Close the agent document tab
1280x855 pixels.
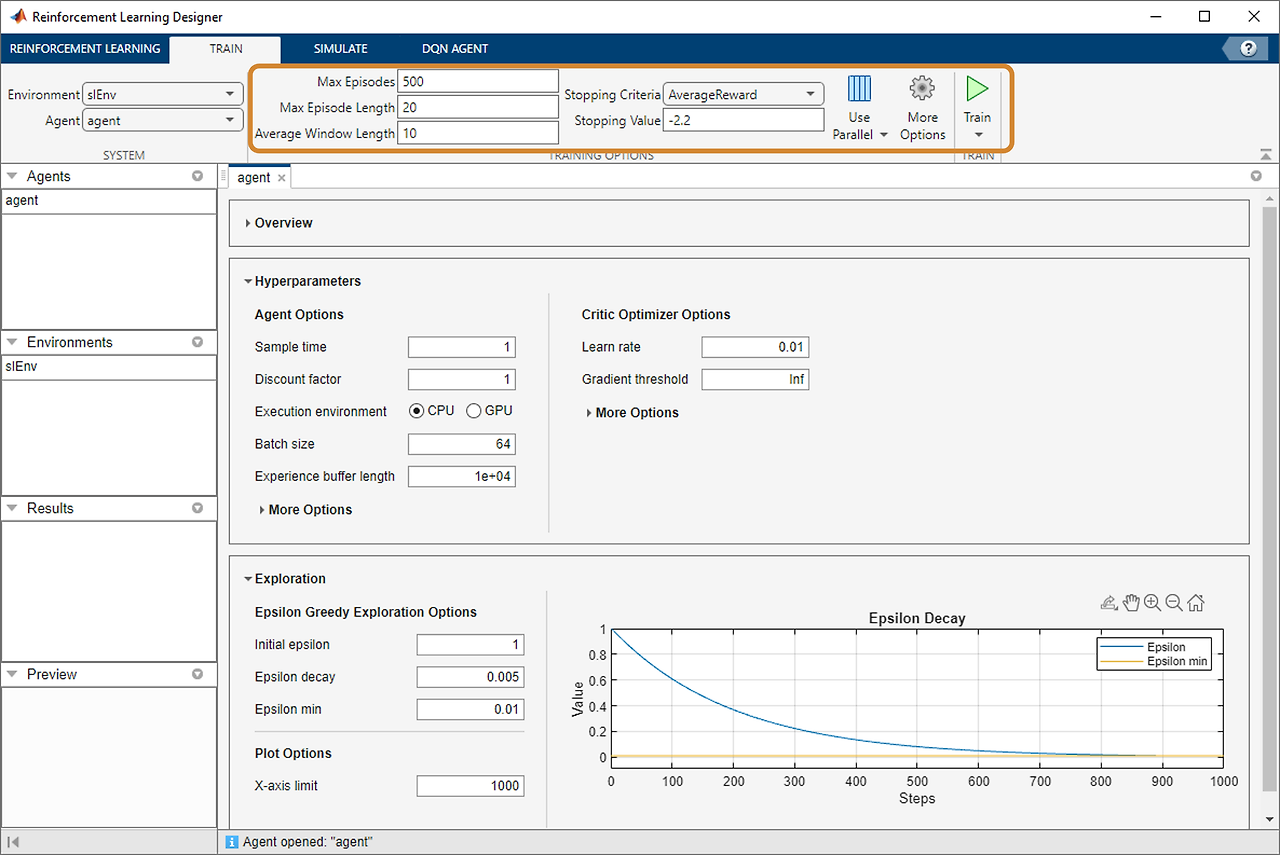282,178
